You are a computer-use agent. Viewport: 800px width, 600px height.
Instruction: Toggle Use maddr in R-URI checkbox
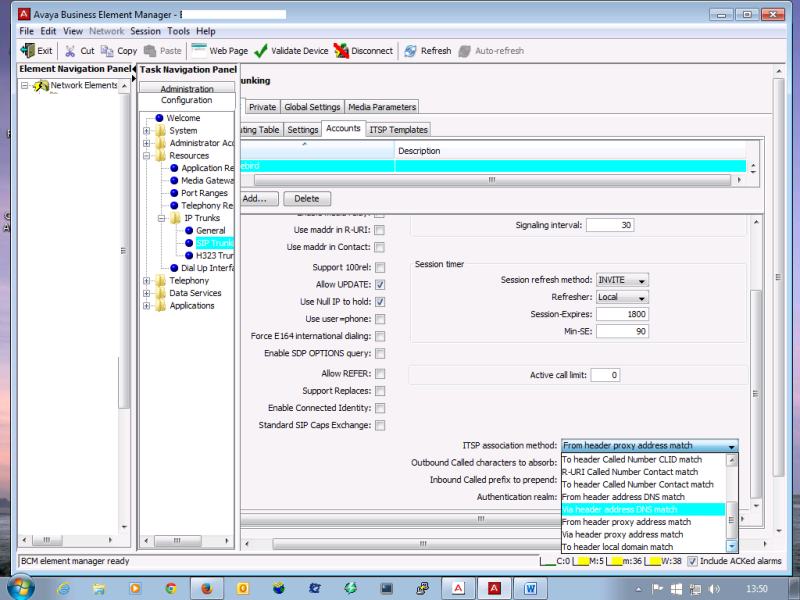pos(380,230)
